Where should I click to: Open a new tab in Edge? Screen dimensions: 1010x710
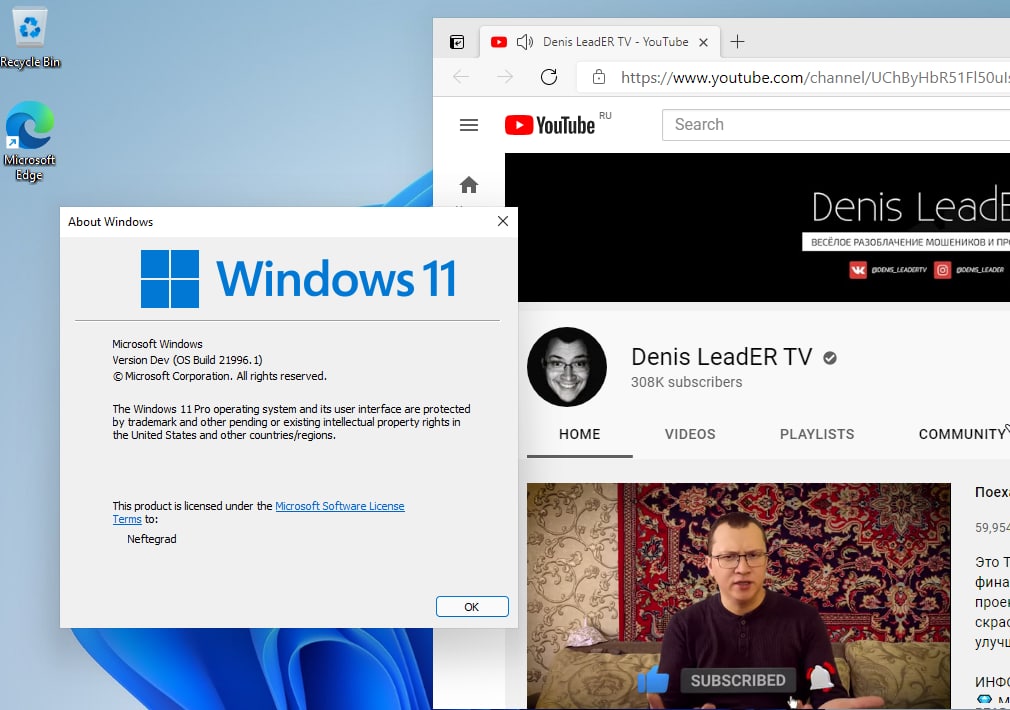point(738,42)
